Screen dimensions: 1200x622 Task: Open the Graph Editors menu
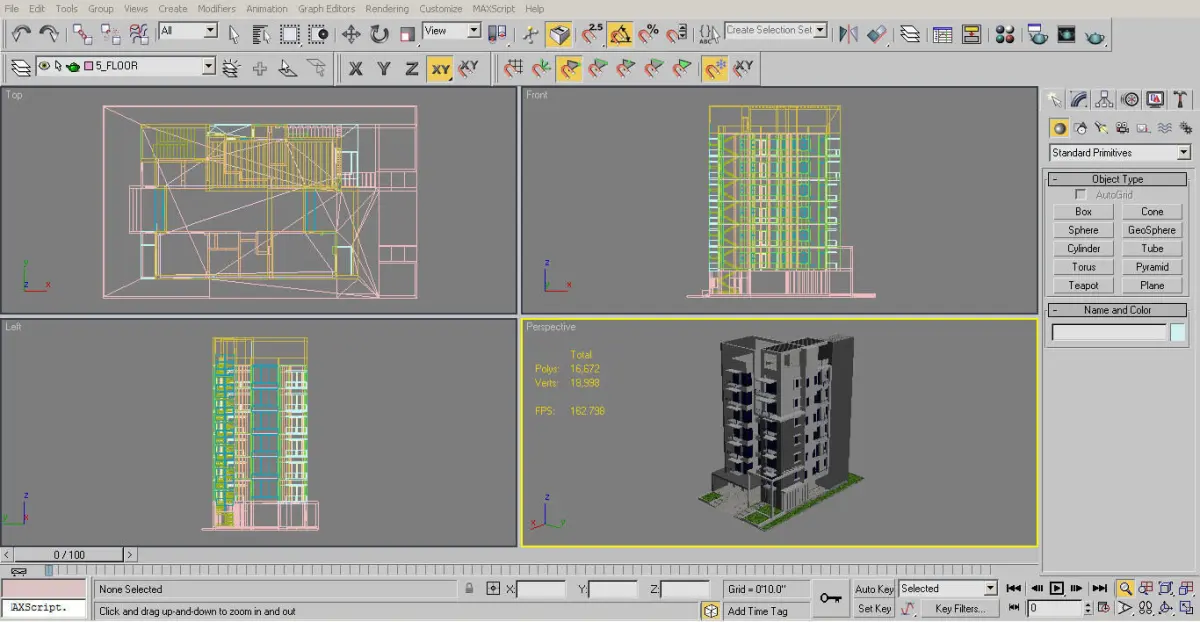tap(326, 8)
